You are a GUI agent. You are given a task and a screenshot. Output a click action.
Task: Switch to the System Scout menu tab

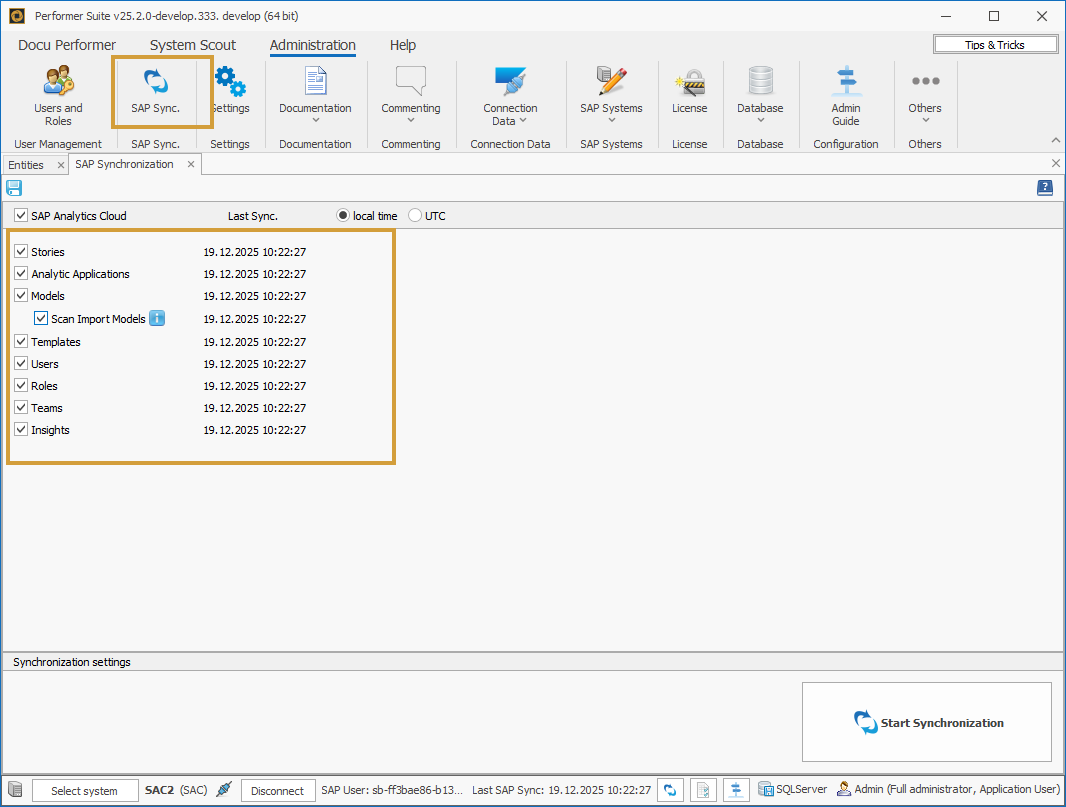coord(193,45)
